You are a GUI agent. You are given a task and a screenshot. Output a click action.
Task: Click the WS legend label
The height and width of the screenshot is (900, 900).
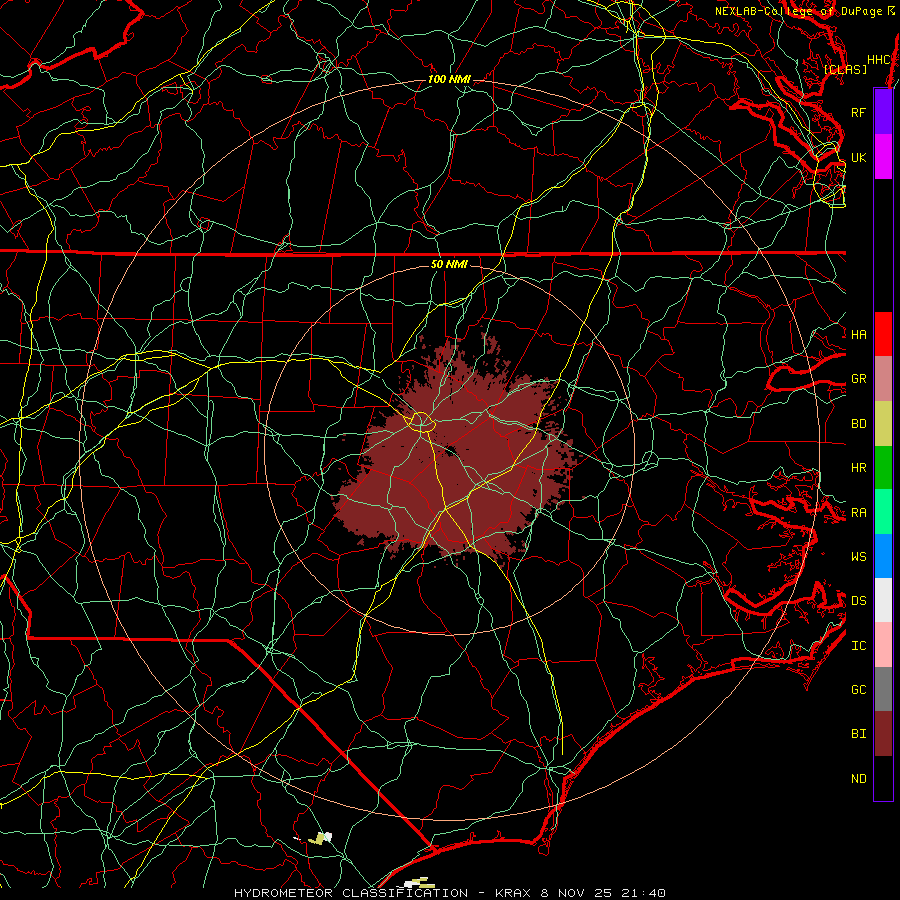pos(859,557)
